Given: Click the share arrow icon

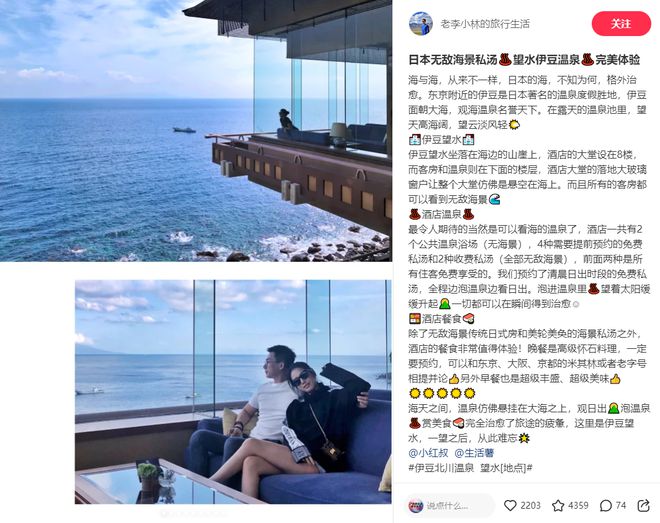Looking at the screenshot, I should pyautogui.click(x=644, y=505).
